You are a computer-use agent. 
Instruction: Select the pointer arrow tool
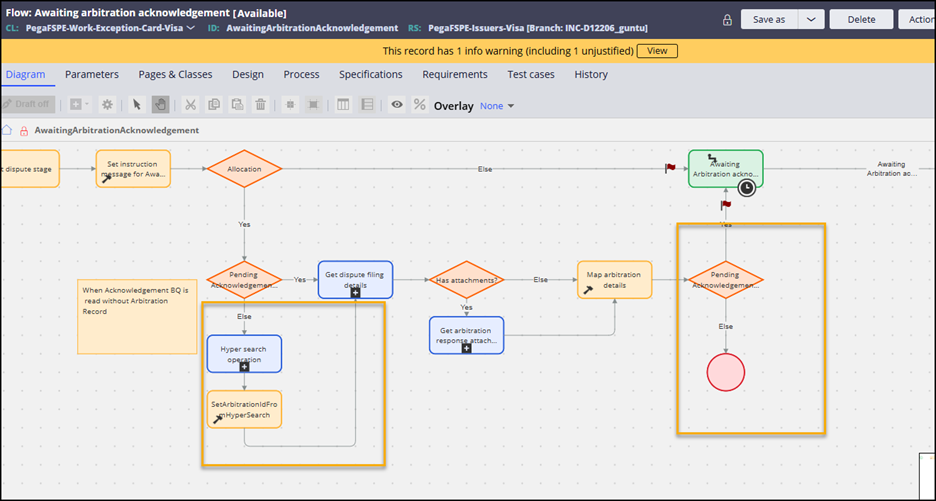pos(137,104)
